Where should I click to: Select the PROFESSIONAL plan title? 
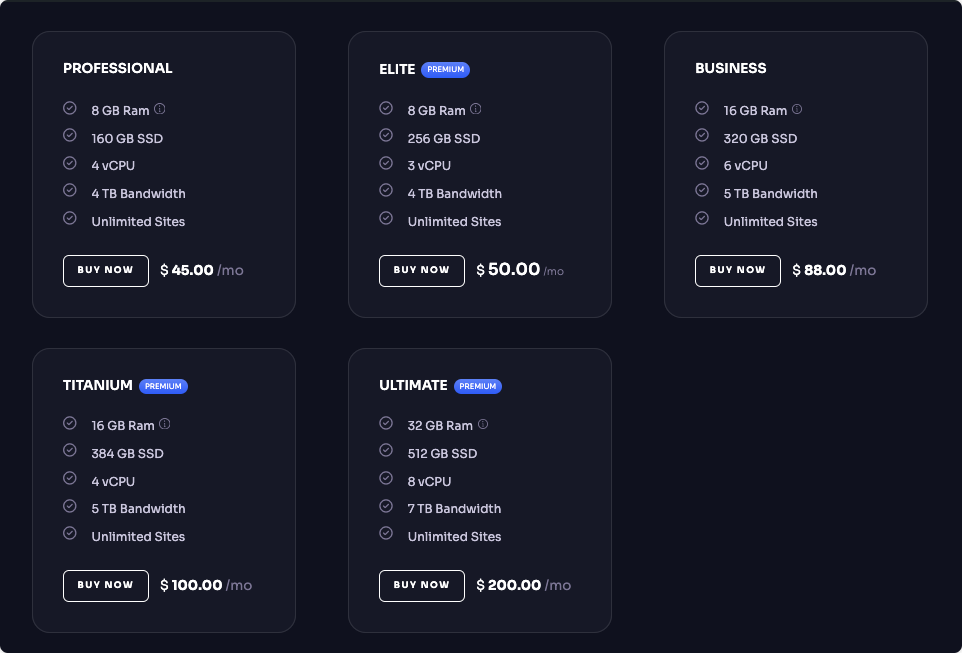pyautogui.click(x=118, y=68)
